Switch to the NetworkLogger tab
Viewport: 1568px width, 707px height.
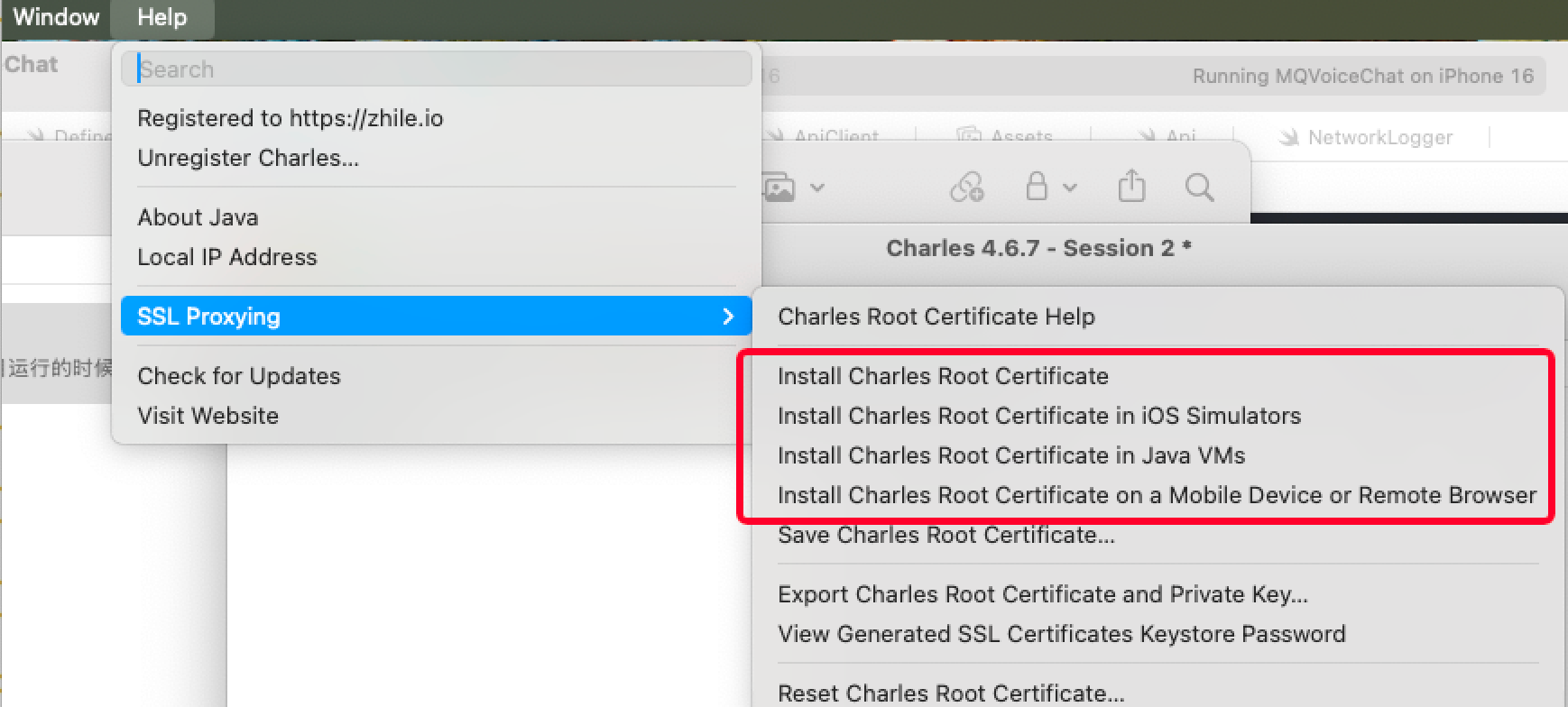pyautogui.click(x=1379, y=137)
